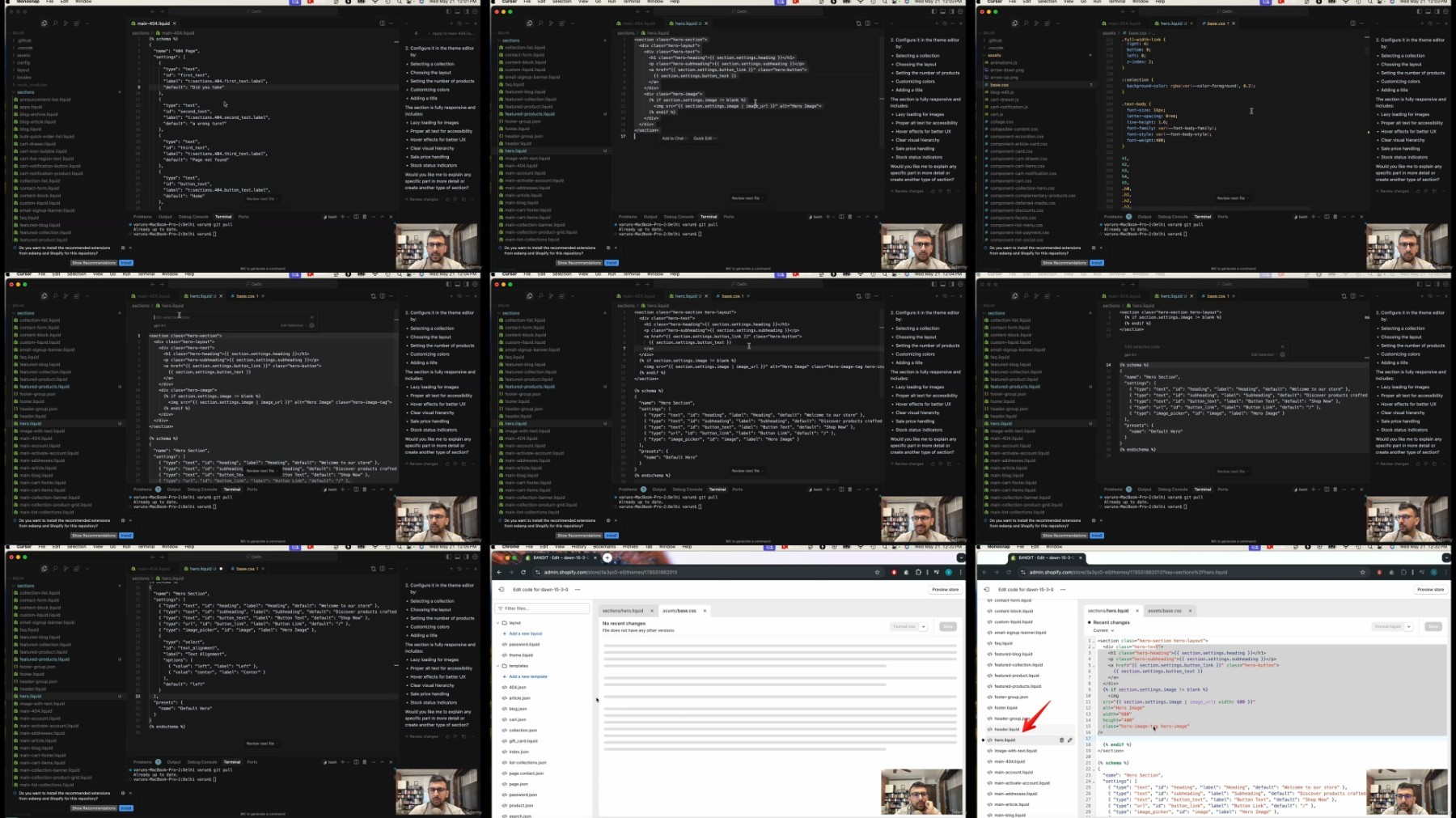Delete hero.liquid with the trash icon
The height and width of the screenshot is (818, 1456).
pos(1061,740)
